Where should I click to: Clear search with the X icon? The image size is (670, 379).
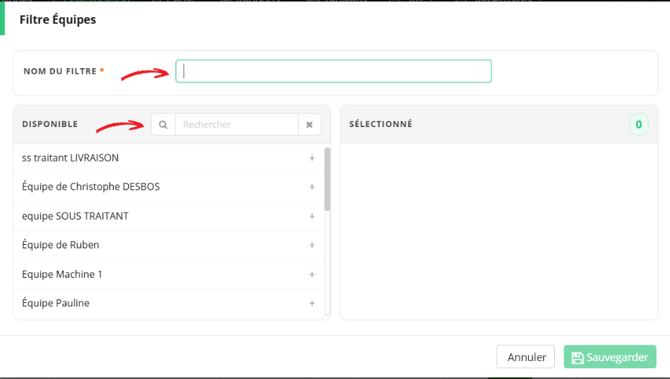pos(309,124)
